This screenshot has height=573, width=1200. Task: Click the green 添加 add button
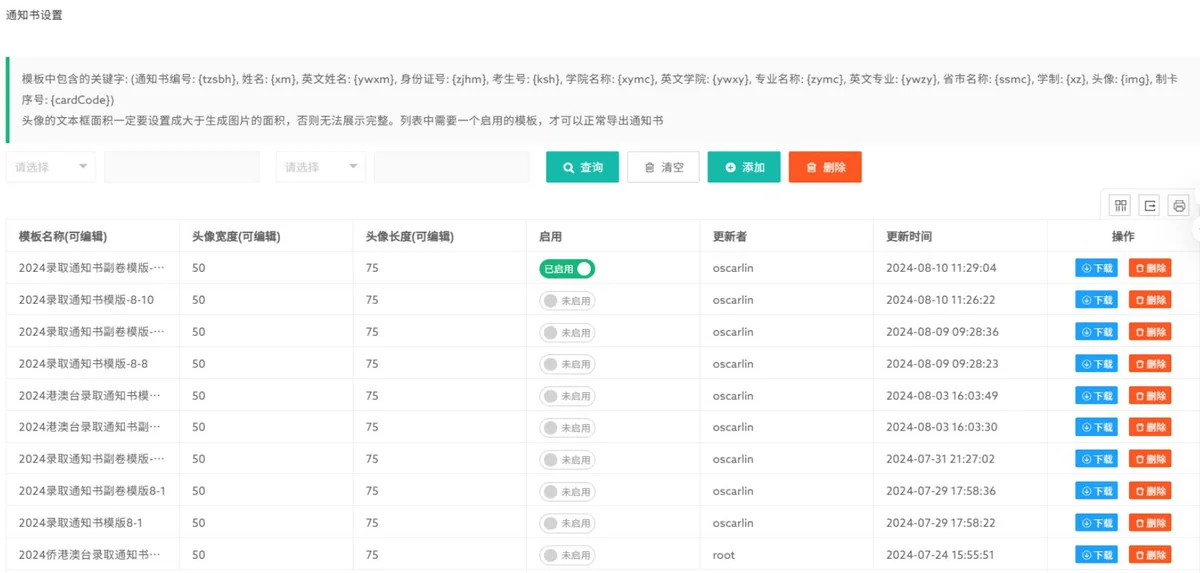[744, 167]
